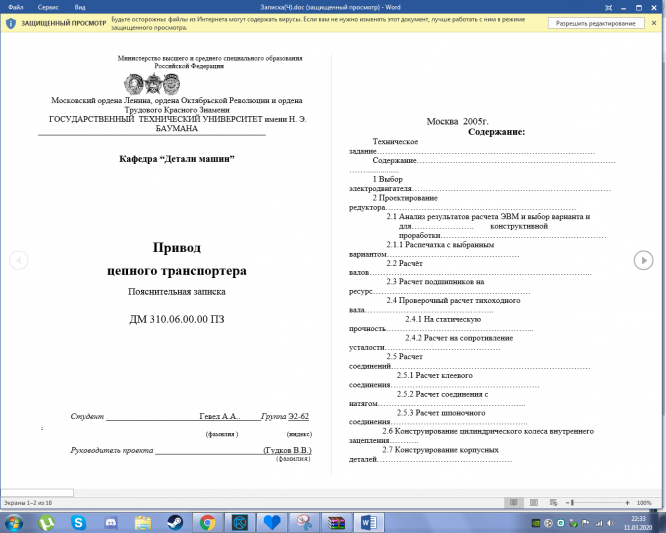
Task: Open the Вид menu
Action: click(x=80, y=7)
